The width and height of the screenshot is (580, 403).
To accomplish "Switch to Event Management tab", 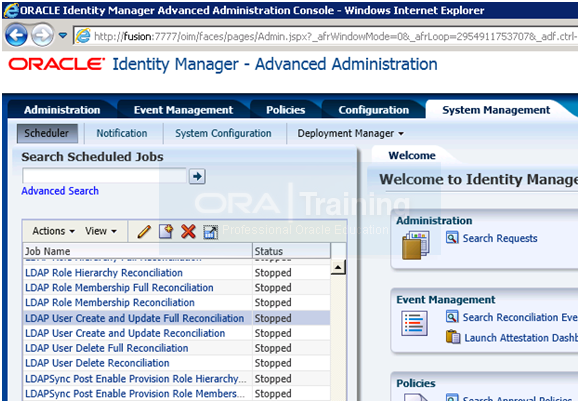I will (183, 110).
